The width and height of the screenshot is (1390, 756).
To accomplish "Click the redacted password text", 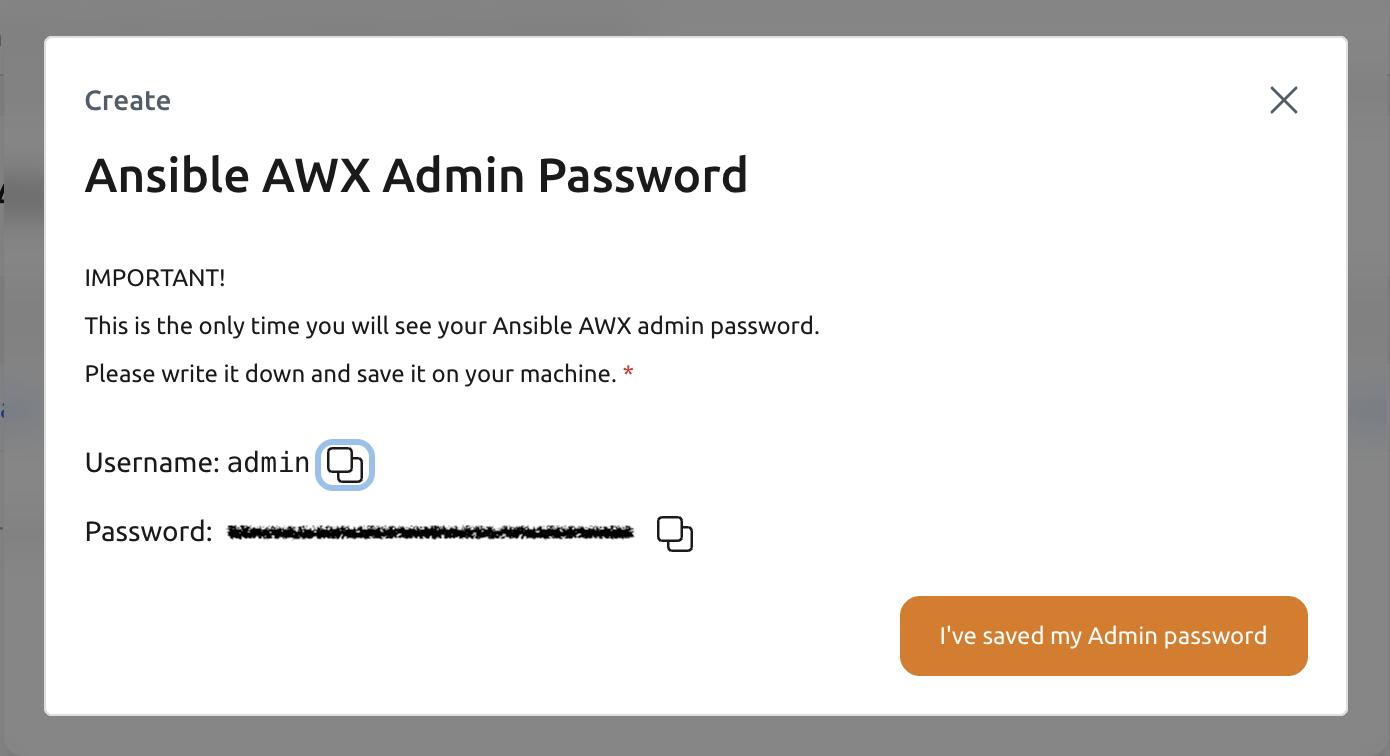I will pyautogui.click(x=430, y=531).
